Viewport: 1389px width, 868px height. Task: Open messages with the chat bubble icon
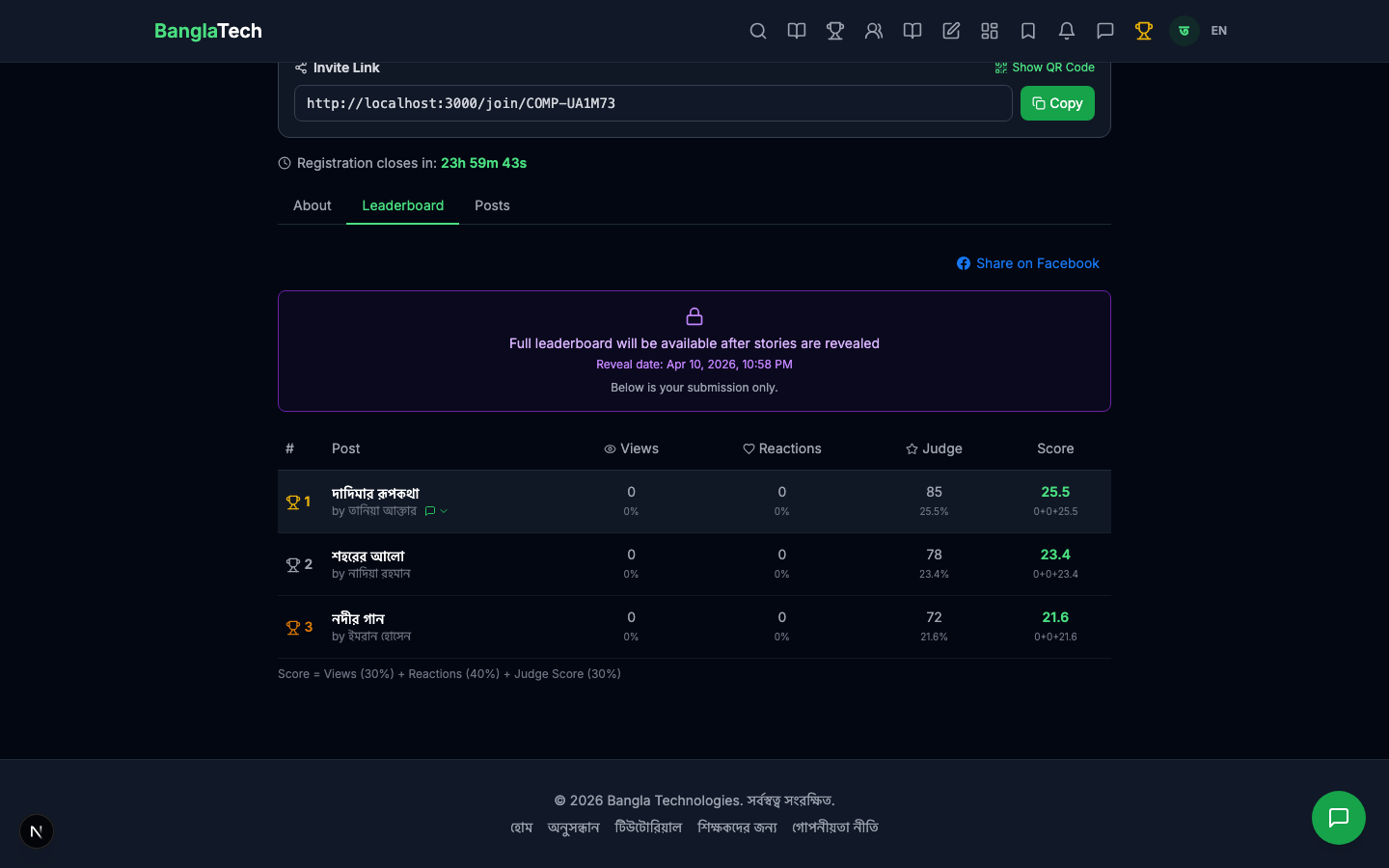1105,31
